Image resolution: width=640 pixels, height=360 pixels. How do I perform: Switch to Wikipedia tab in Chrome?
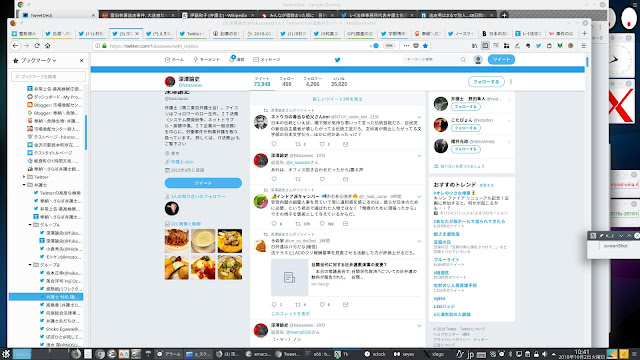coord(218,15)
